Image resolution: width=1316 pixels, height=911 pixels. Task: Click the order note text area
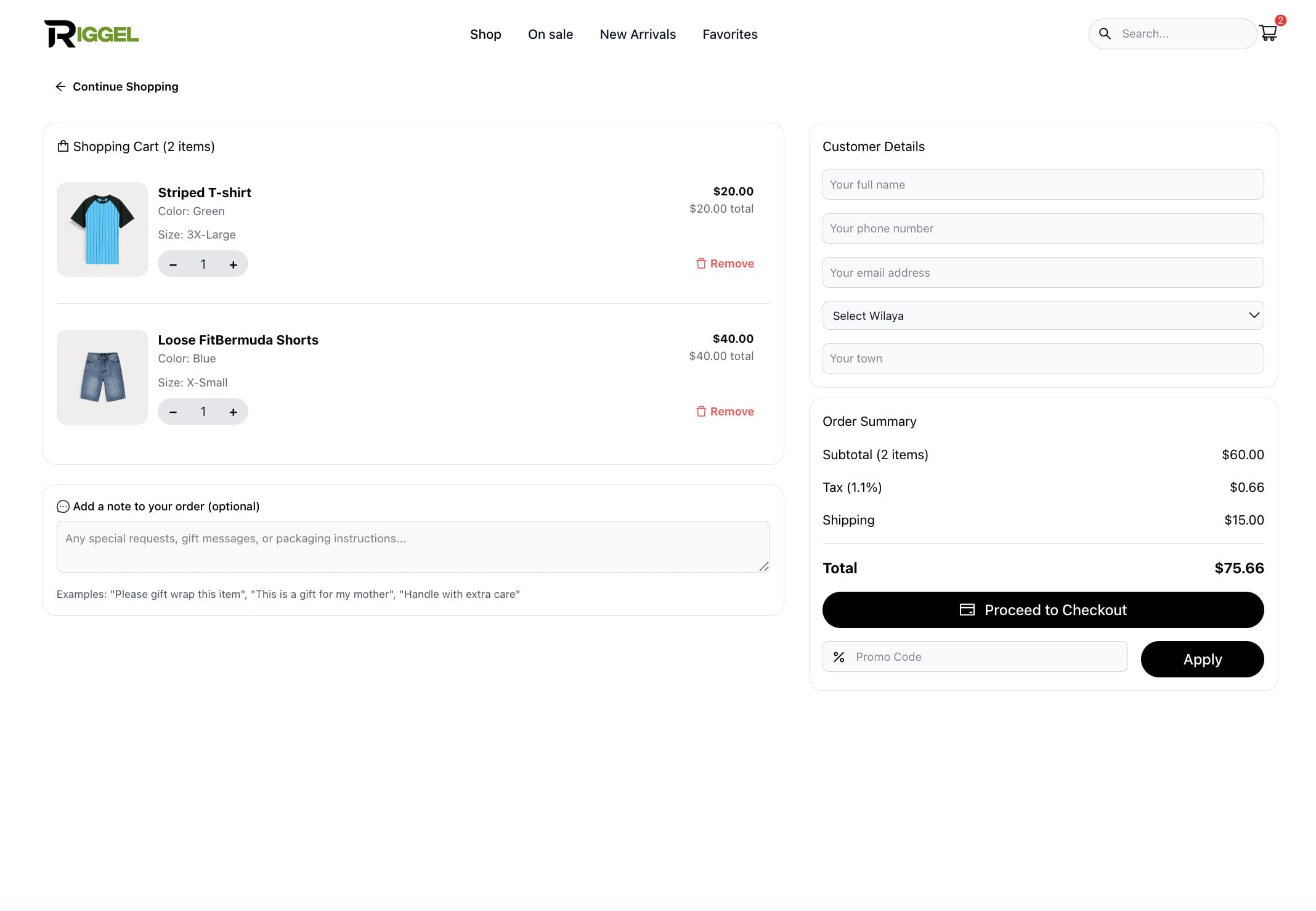click(x=413, y=547)
